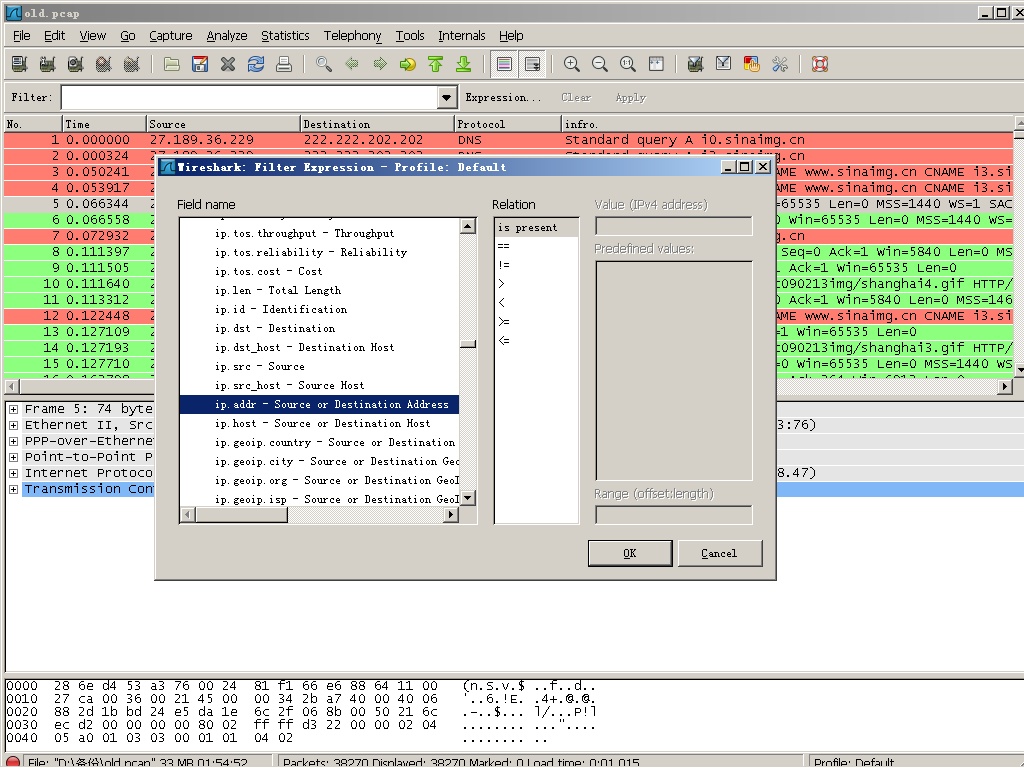This screenshot has width=1024, height=768.
Task: Select packet 1 with time 0.000000
Action: click(508, 140)
